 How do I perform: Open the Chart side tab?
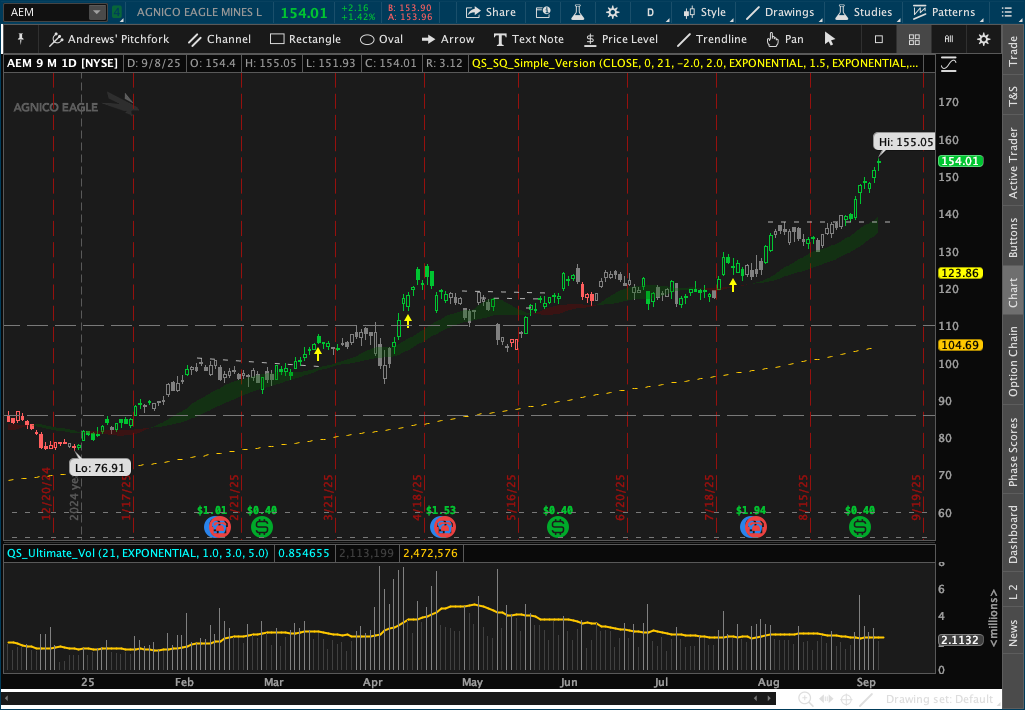1013,292
